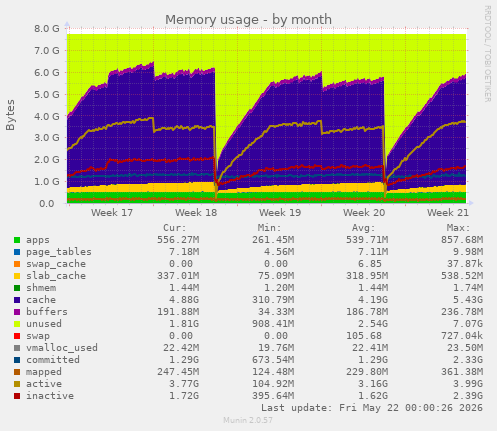Click the '6.0 G' y-axis tick label
The width and height of the screenshot is (497, 431).
(47, 72)
